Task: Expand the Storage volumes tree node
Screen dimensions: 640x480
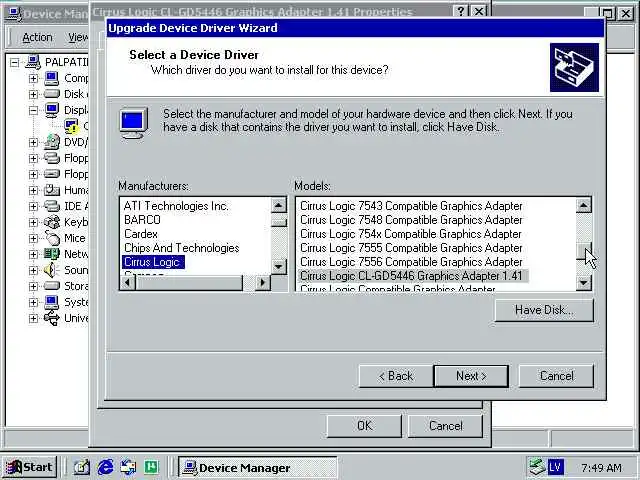Action: click(33, 286)
